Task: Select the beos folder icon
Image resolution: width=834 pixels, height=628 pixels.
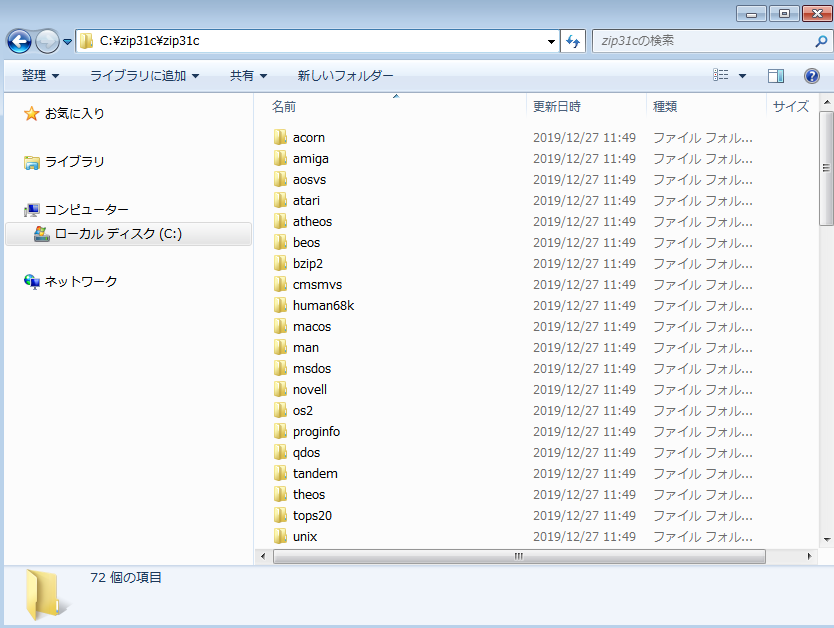Action: point(280,242)
